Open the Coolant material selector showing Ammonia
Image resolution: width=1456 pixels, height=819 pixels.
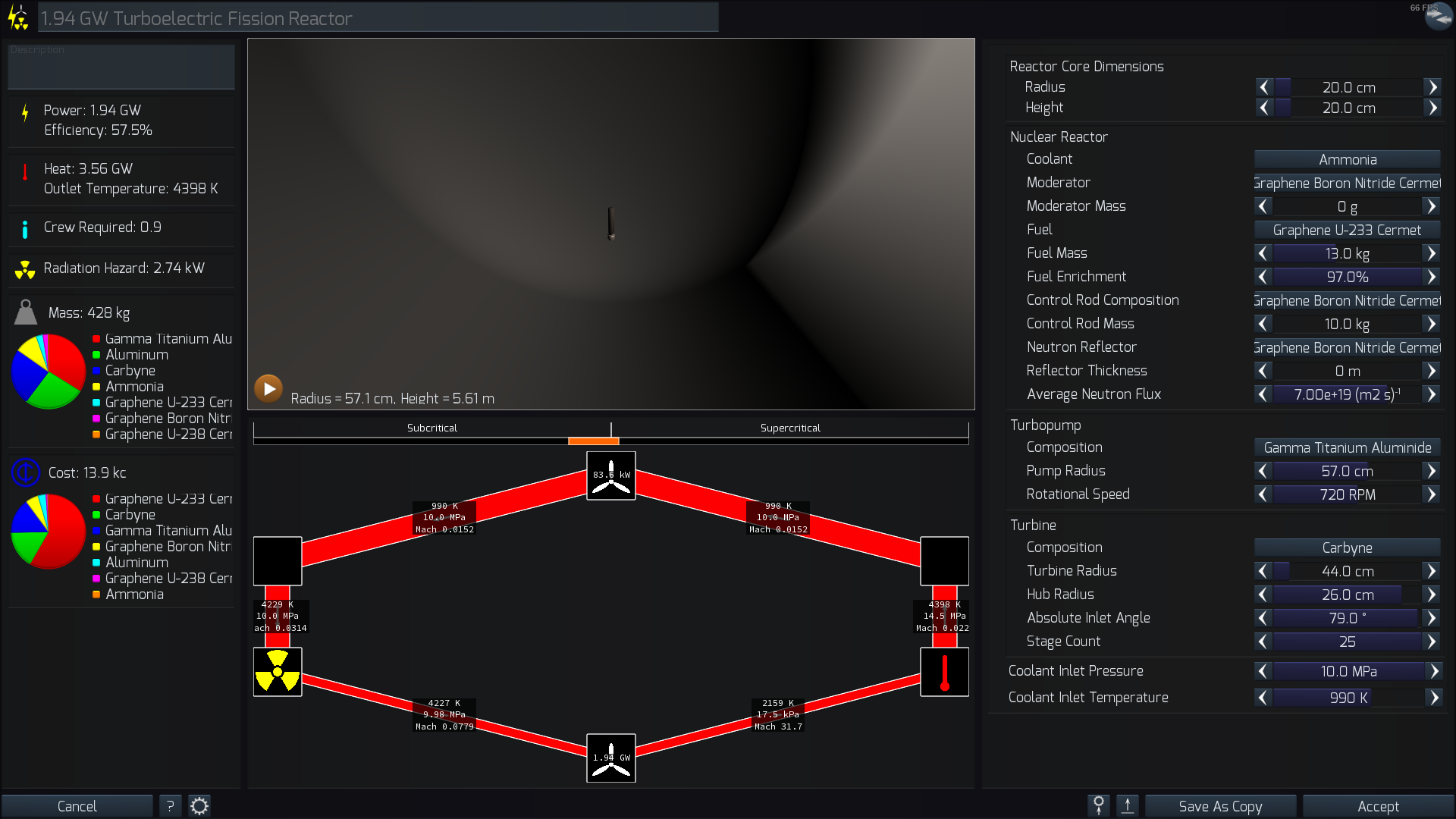pos(1347,159)
